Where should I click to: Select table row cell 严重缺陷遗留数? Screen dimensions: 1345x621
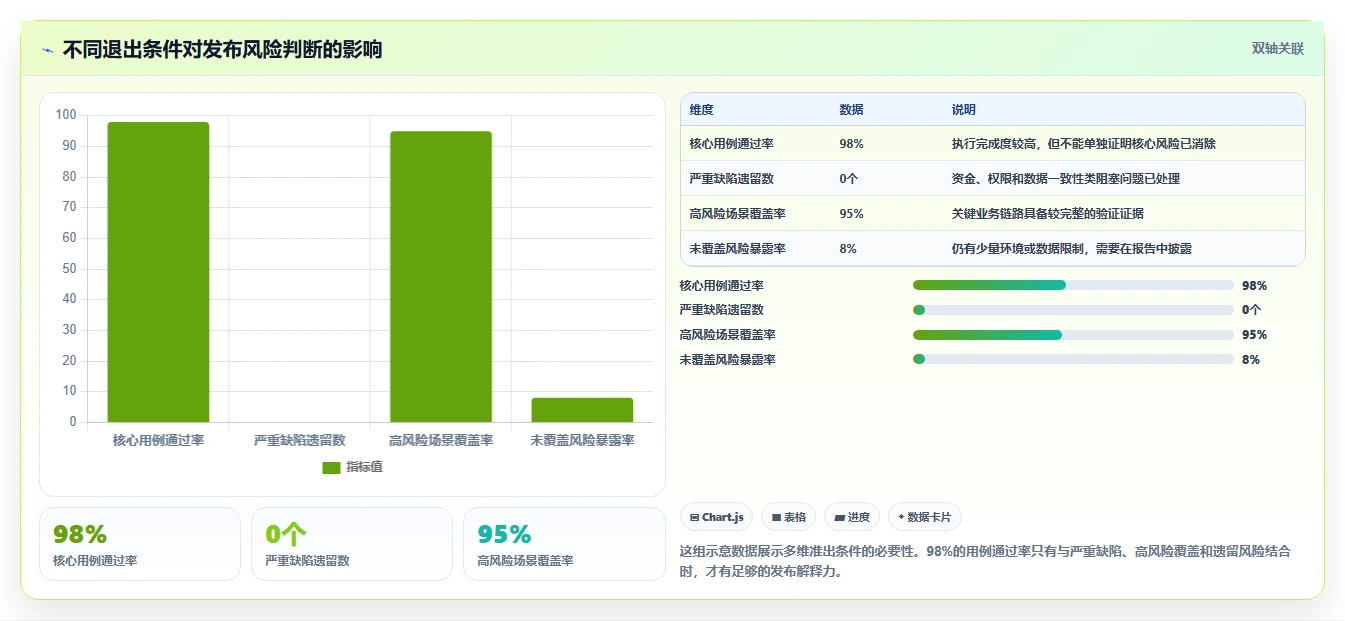pyautogui.click(x=731, y=179)
